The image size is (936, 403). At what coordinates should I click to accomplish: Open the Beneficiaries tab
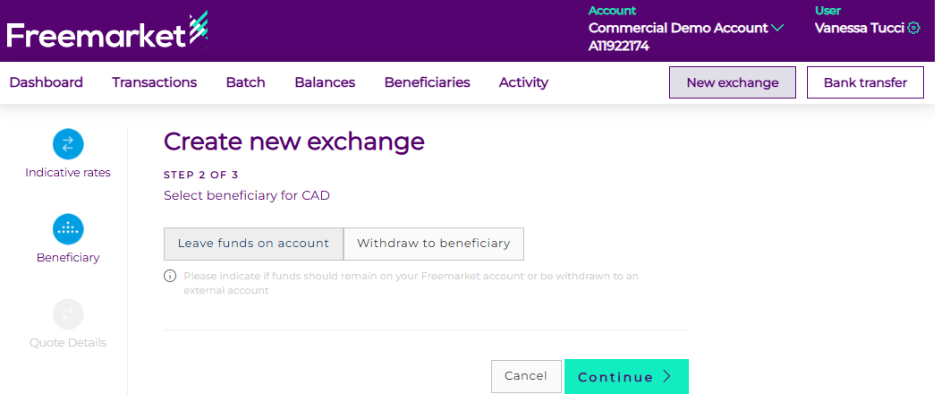click(427, 82)
